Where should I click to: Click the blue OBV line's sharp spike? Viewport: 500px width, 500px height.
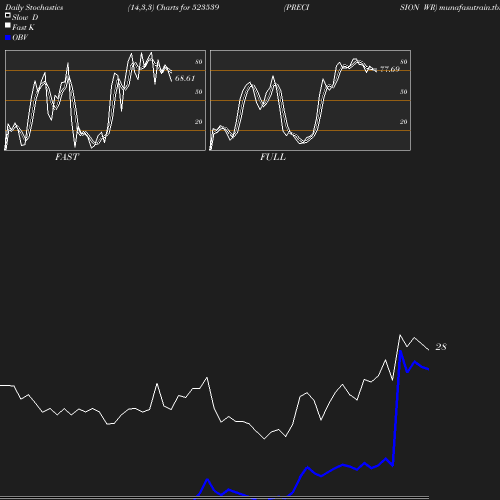(400, 352)
